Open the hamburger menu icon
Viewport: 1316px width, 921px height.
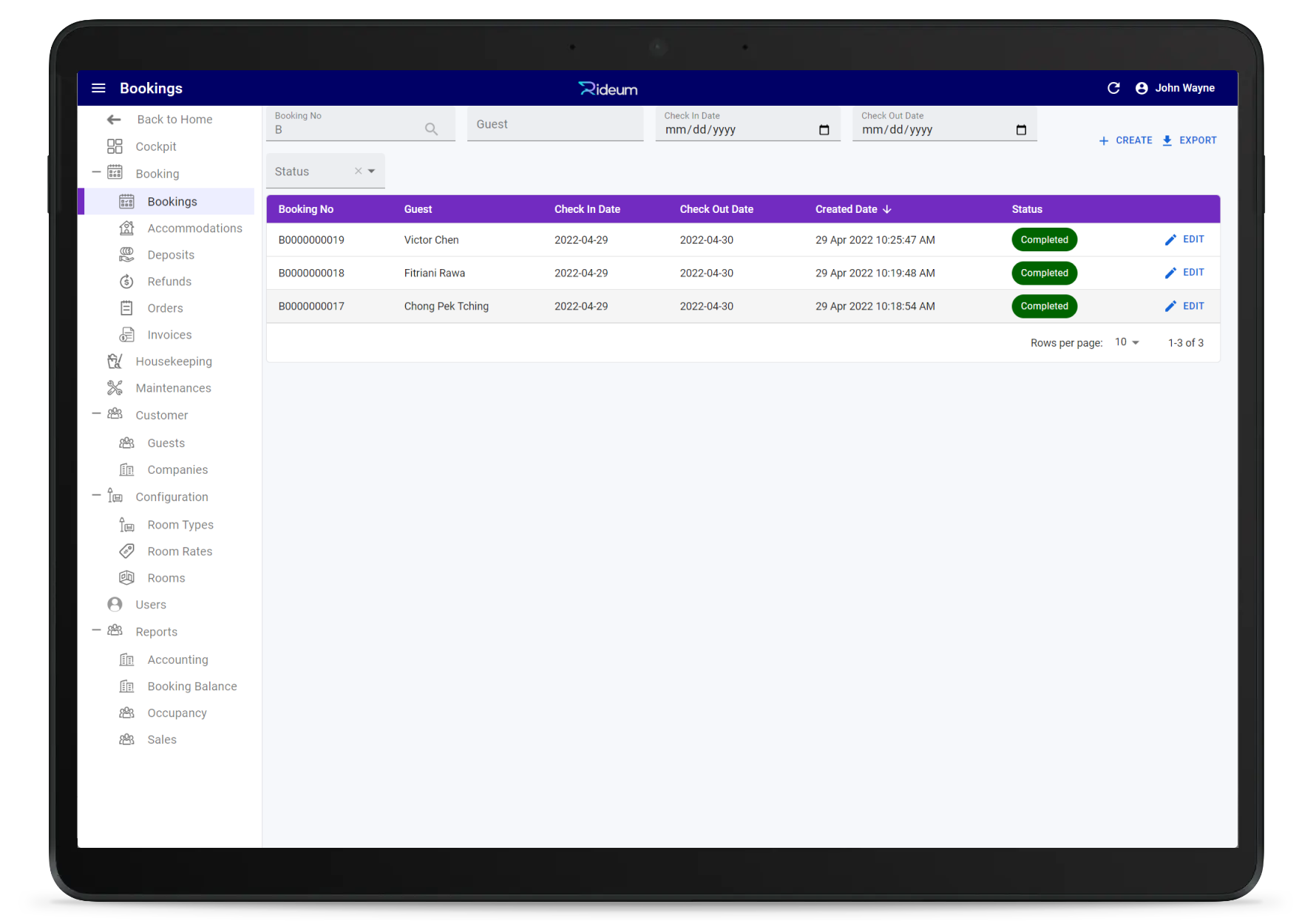point(98,88)
